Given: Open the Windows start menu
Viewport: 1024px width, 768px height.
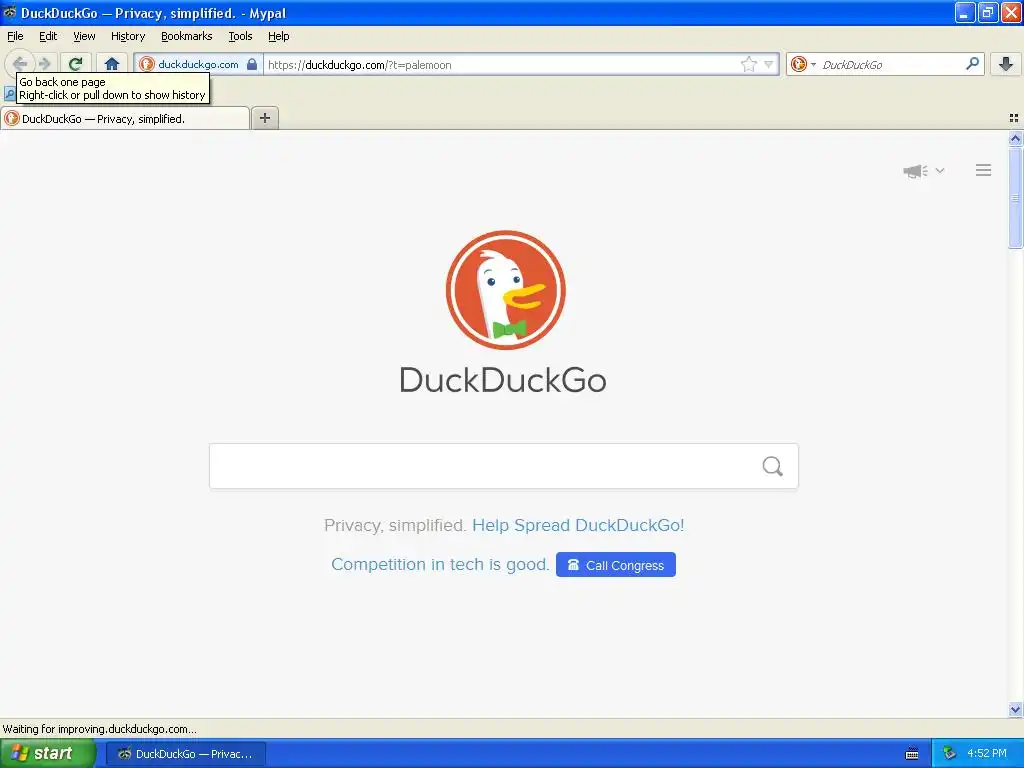Looking at the screenshot, I should click(x=48, y=754).
